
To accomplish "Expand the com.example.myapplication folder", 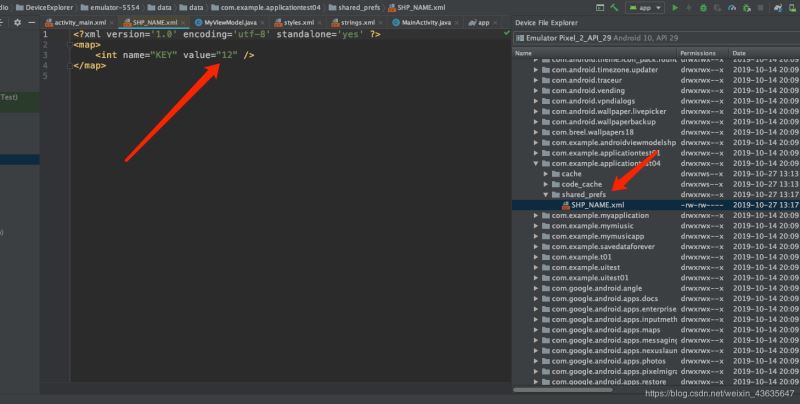I will [535, 215].
